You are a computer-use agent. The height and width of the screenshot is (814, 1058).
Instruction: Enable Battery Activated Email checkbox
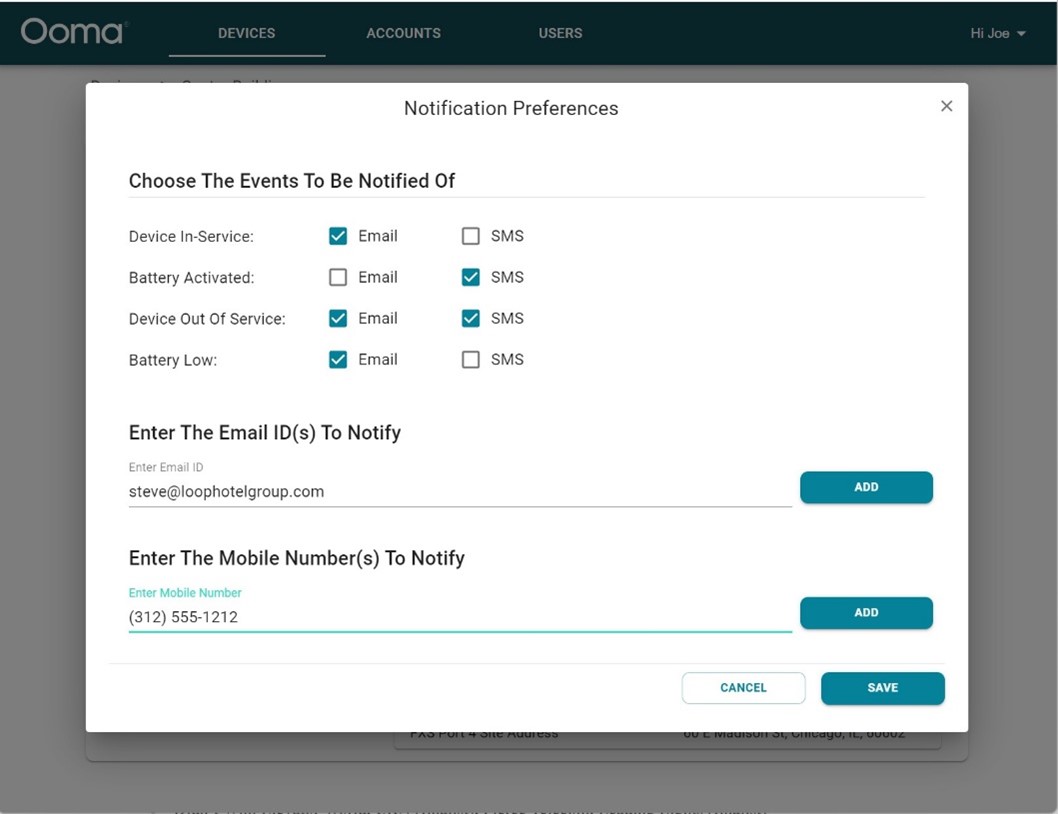coord(338,277)
